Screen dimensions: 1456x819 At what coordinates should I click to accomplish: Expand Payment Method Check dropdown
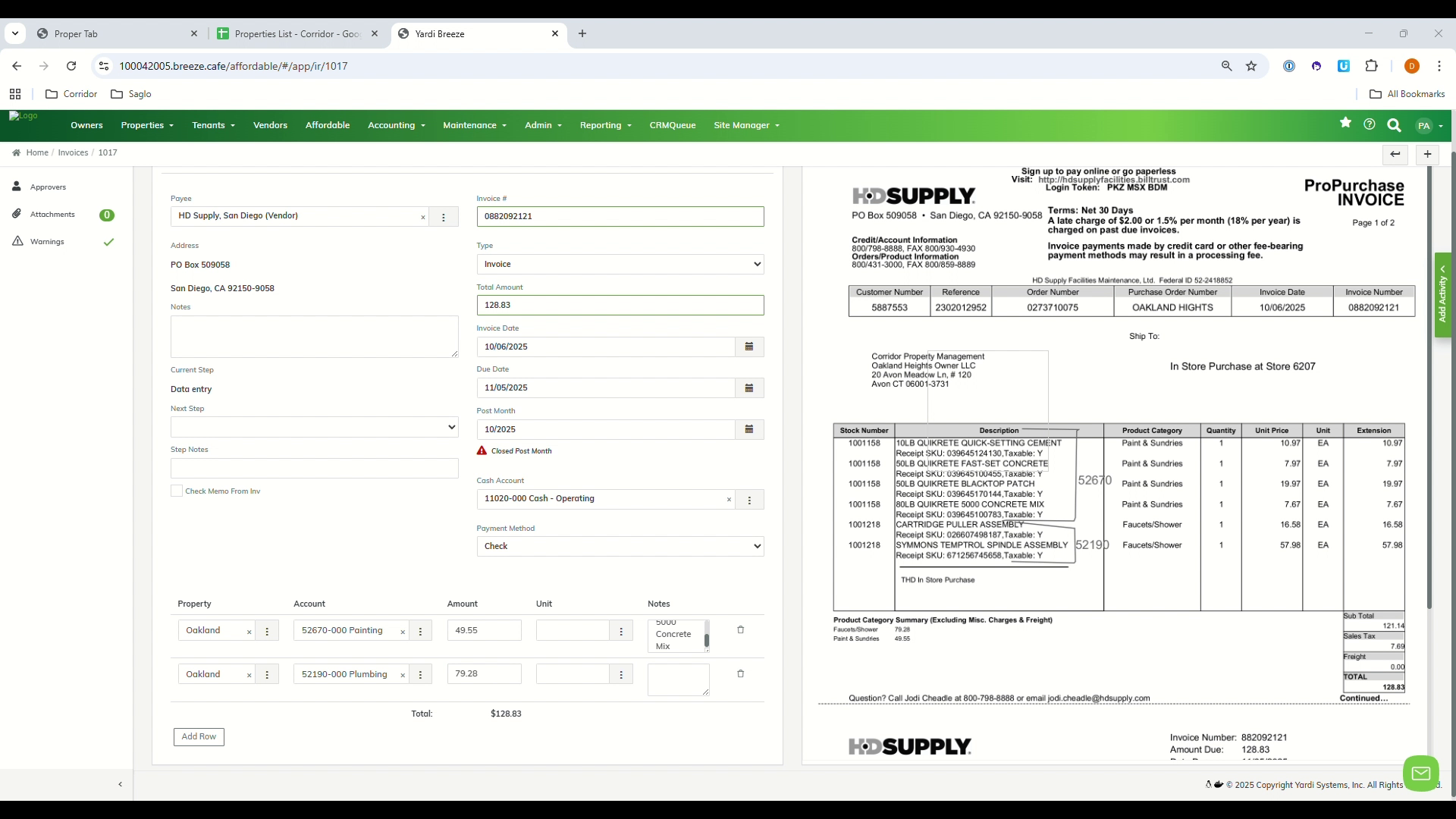[x=620, y=546]
